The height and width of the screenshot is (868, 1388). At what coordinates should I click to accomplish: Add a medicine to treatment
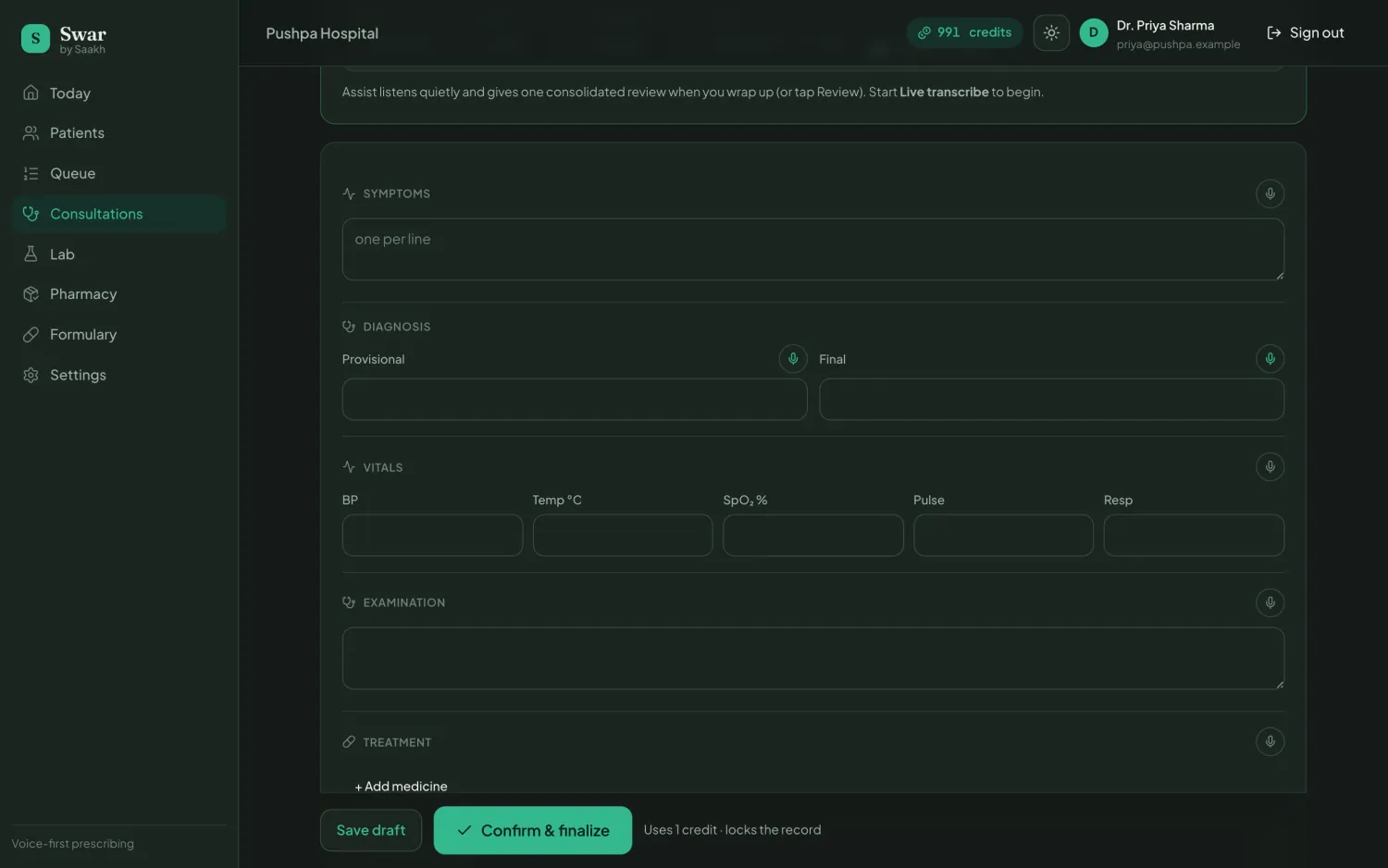402,786
